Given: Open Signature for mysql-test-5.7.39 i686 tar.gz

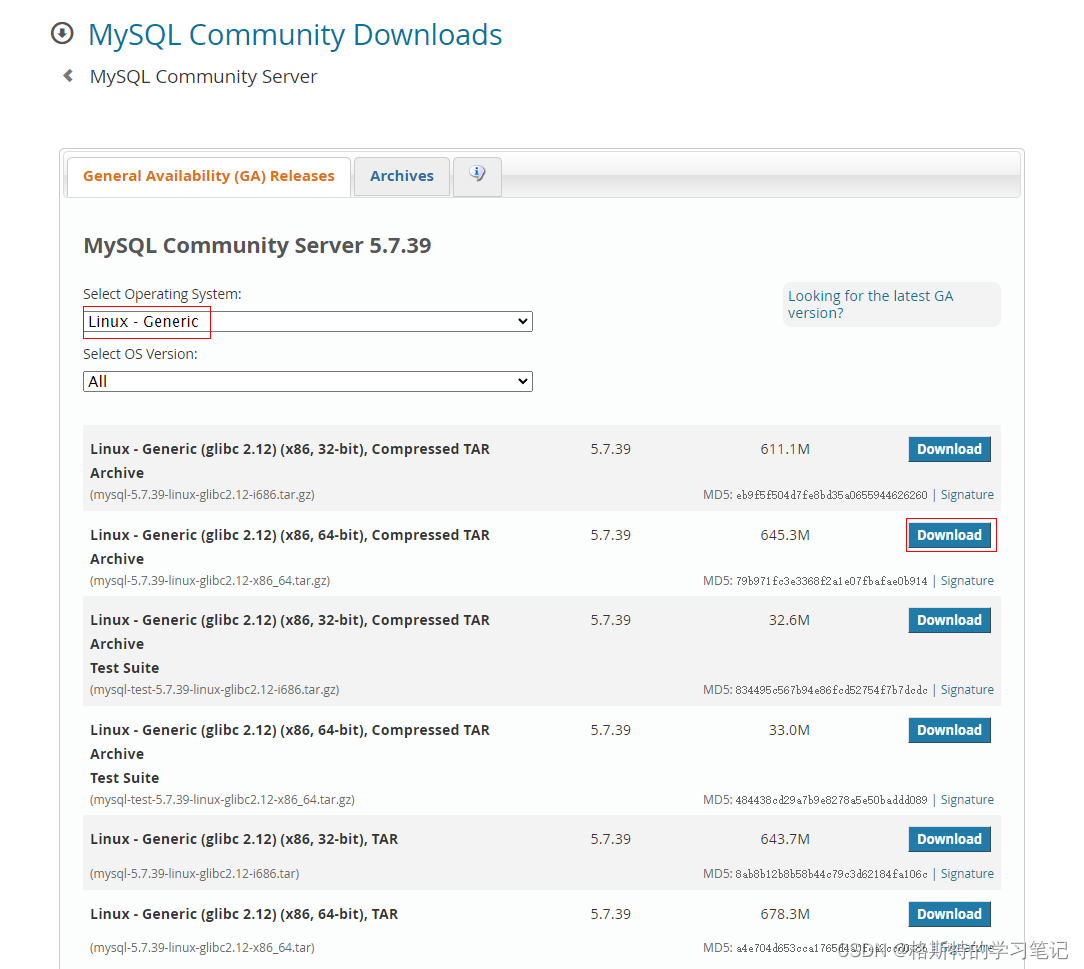Looking at the screenshot, I should [x=967, y=690].
